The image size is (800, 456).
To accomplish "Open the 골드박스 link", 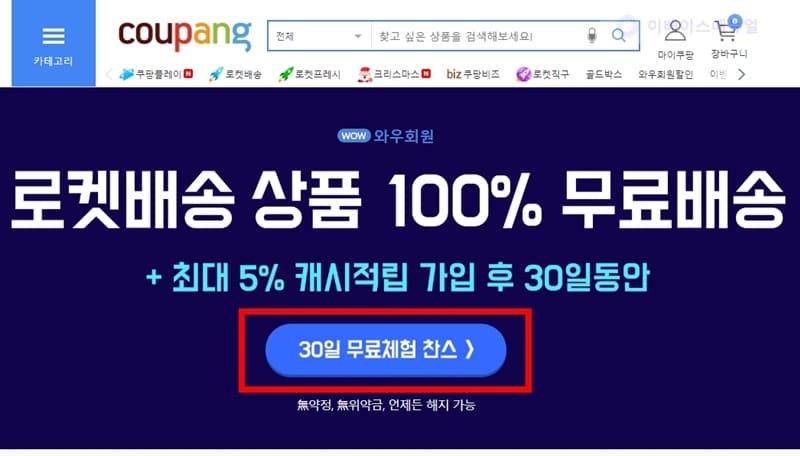I will [x=604, y=74].
